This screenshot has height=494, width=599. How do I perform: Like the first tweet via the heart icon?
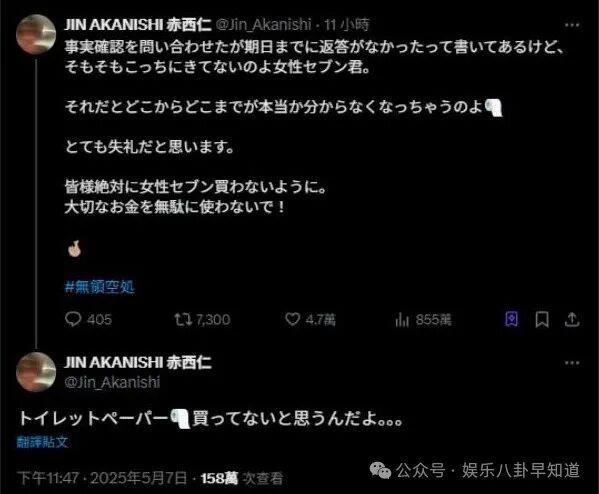(293, 319)
